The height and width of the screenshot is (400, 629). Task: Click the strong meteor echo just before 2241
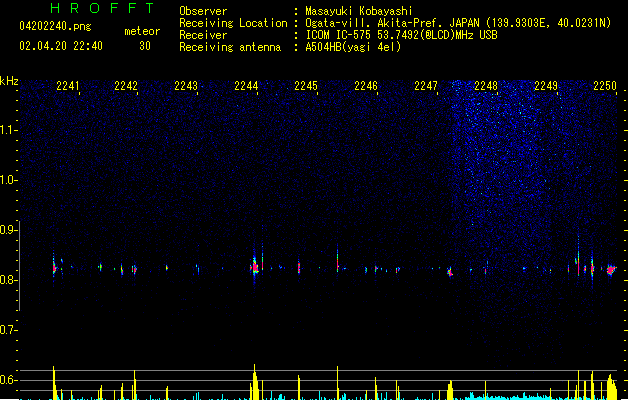(x=54, y=268)
